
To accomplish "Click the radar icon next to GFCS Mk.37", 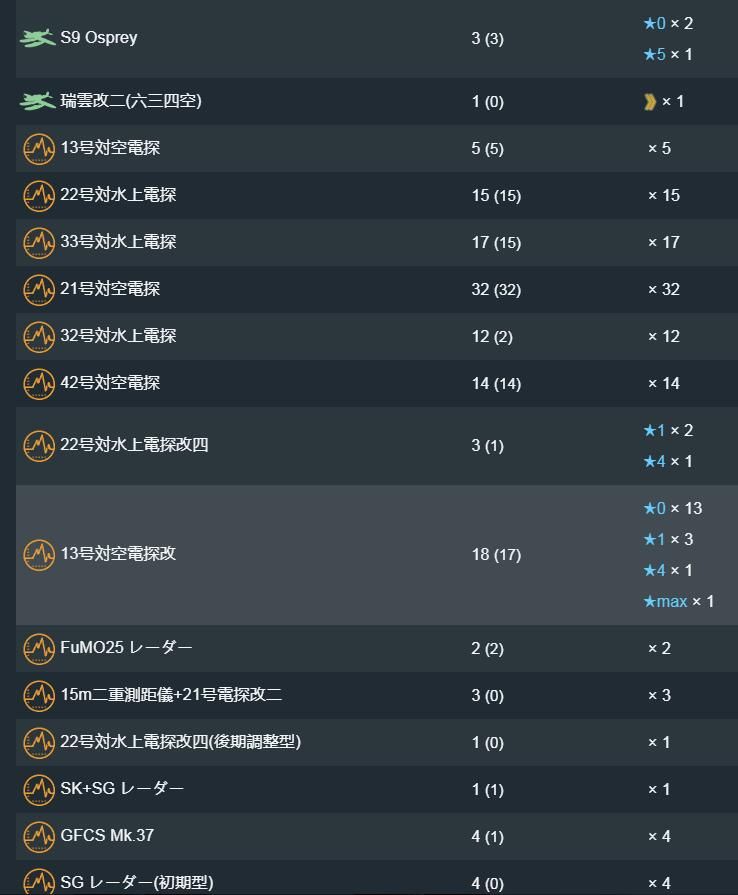I will [x=39, y=836].
